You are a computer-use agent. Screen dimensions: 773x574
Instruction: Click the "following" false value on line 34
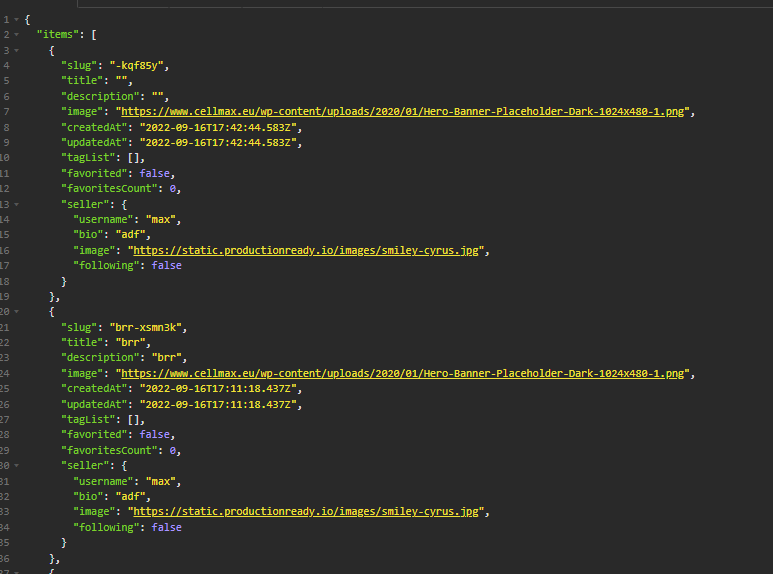166,527
